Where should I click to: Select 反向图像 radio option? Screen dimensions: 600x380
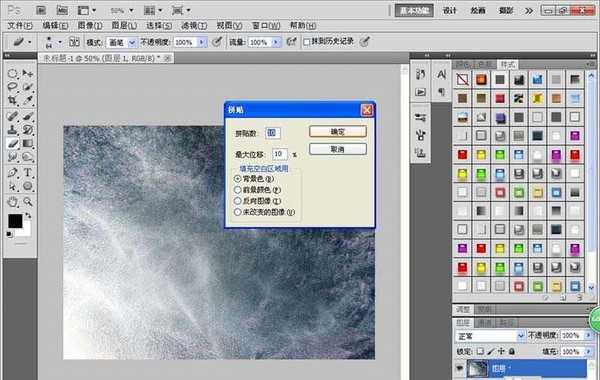[238, 201]
